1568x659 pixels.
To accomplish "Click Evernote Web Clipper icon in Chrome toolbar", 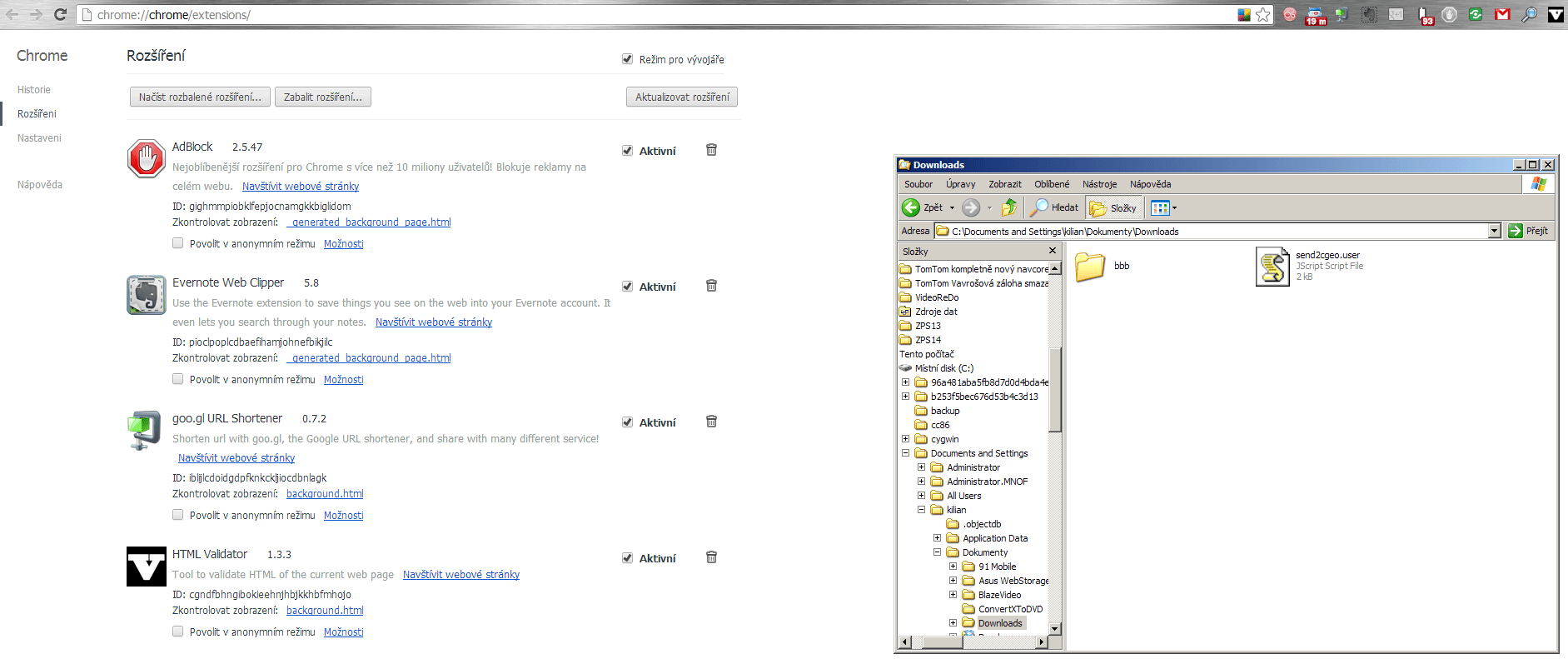I will point(1369,14).
